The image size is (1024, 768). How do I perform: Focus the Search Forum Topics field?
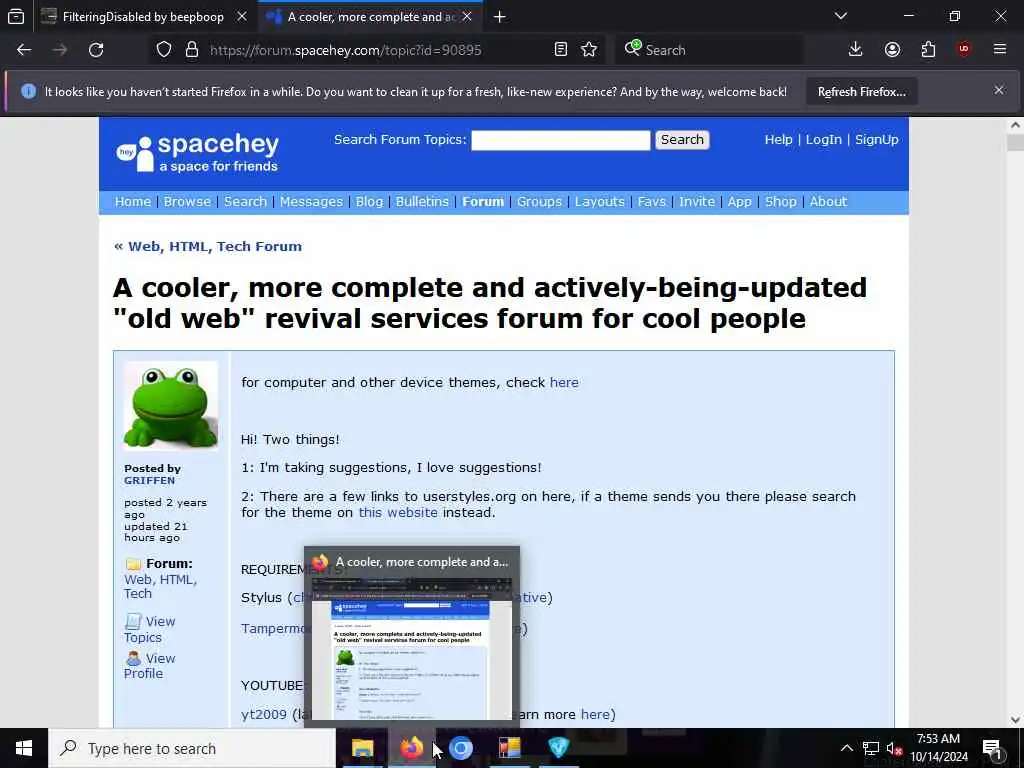(560, 140)
